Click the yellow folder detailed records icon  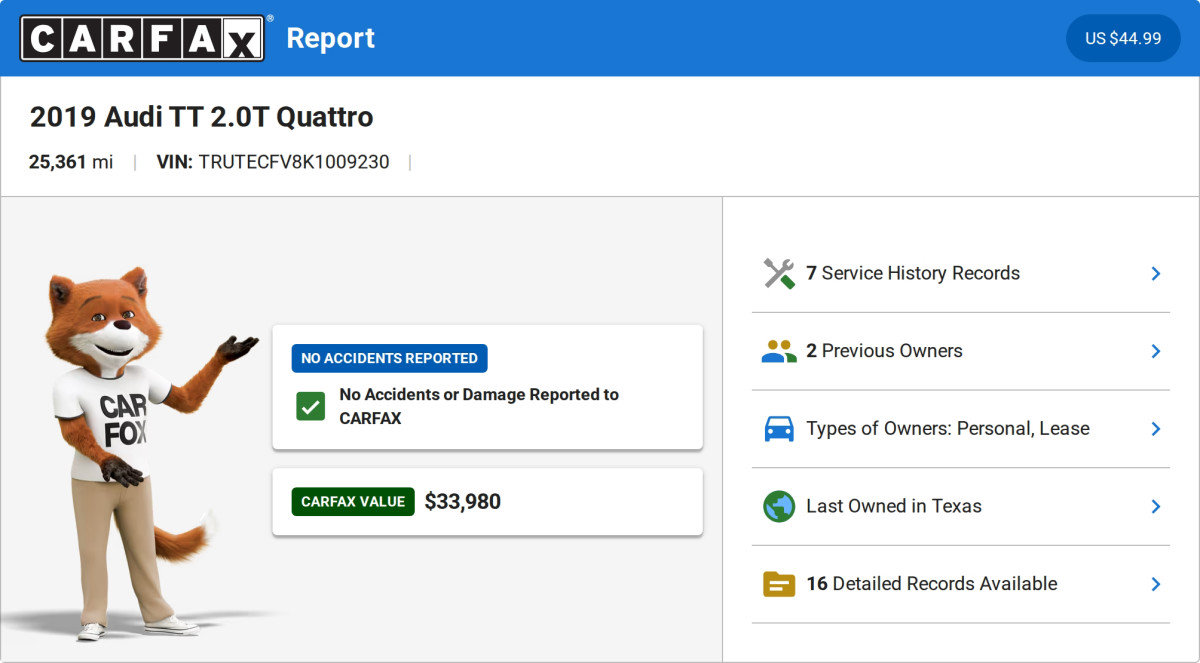coord(779,584)
